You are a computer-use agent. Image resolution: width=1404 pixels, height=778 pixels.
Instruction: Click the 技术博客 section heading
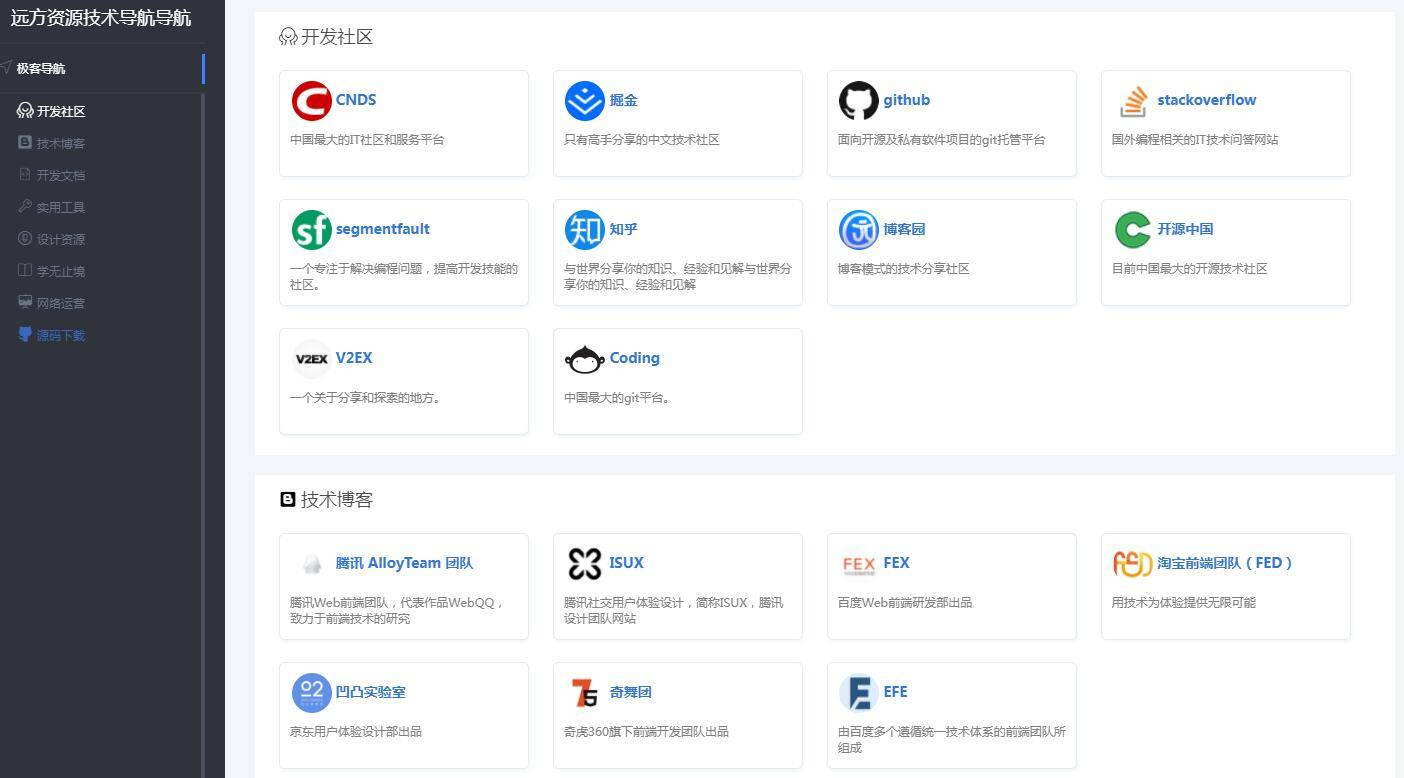[337, 500]
